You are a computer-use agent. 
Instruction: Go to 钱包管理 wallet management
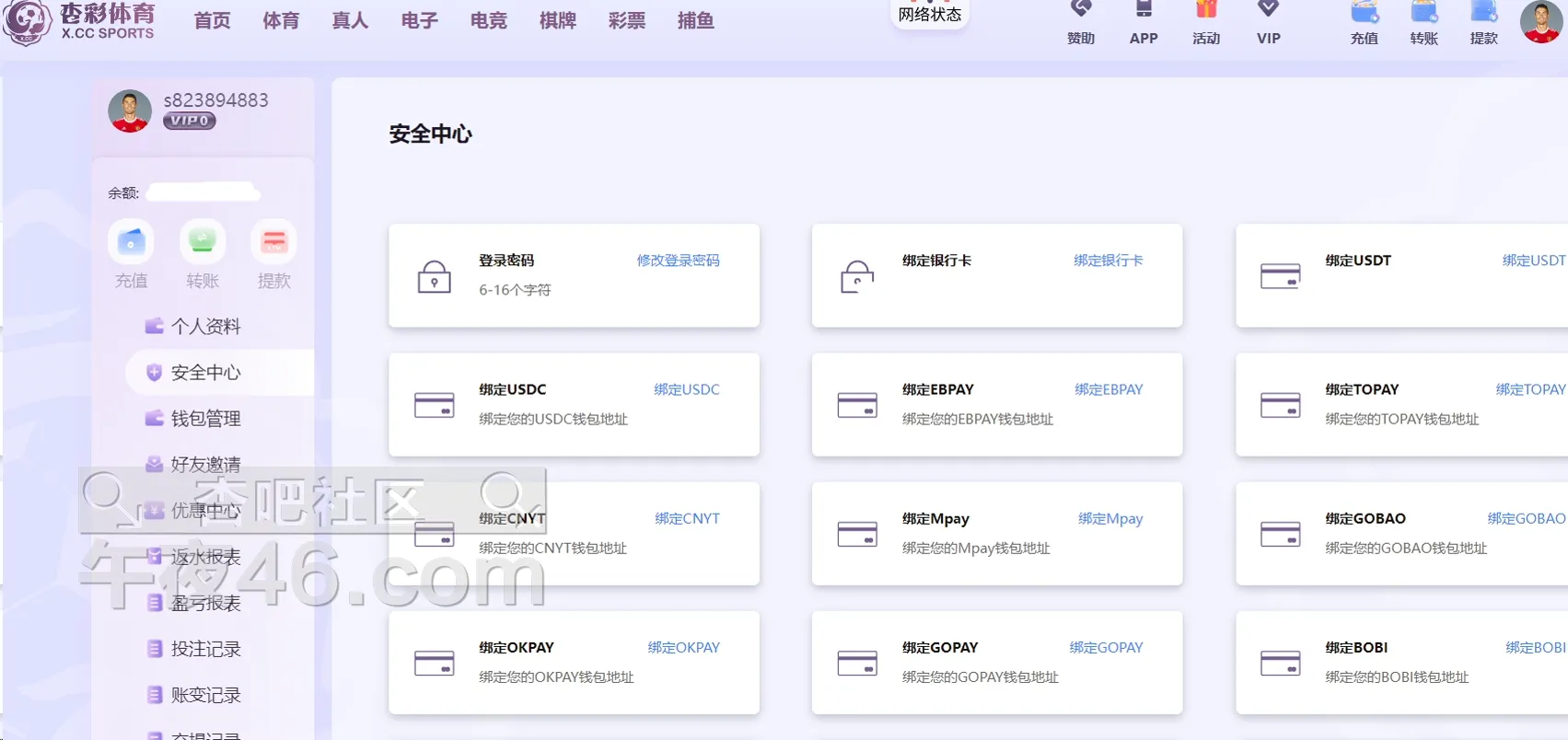205,419
